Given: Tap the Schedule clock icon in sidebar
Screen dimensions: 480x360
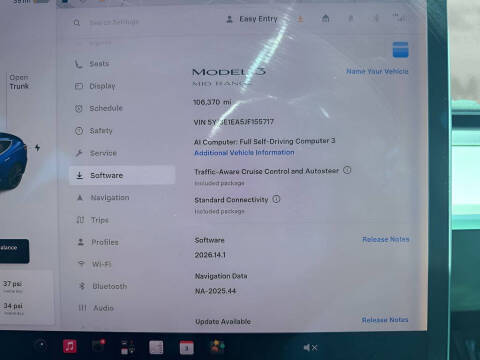Looking at the screenshot, I should [x=79, y=108].
